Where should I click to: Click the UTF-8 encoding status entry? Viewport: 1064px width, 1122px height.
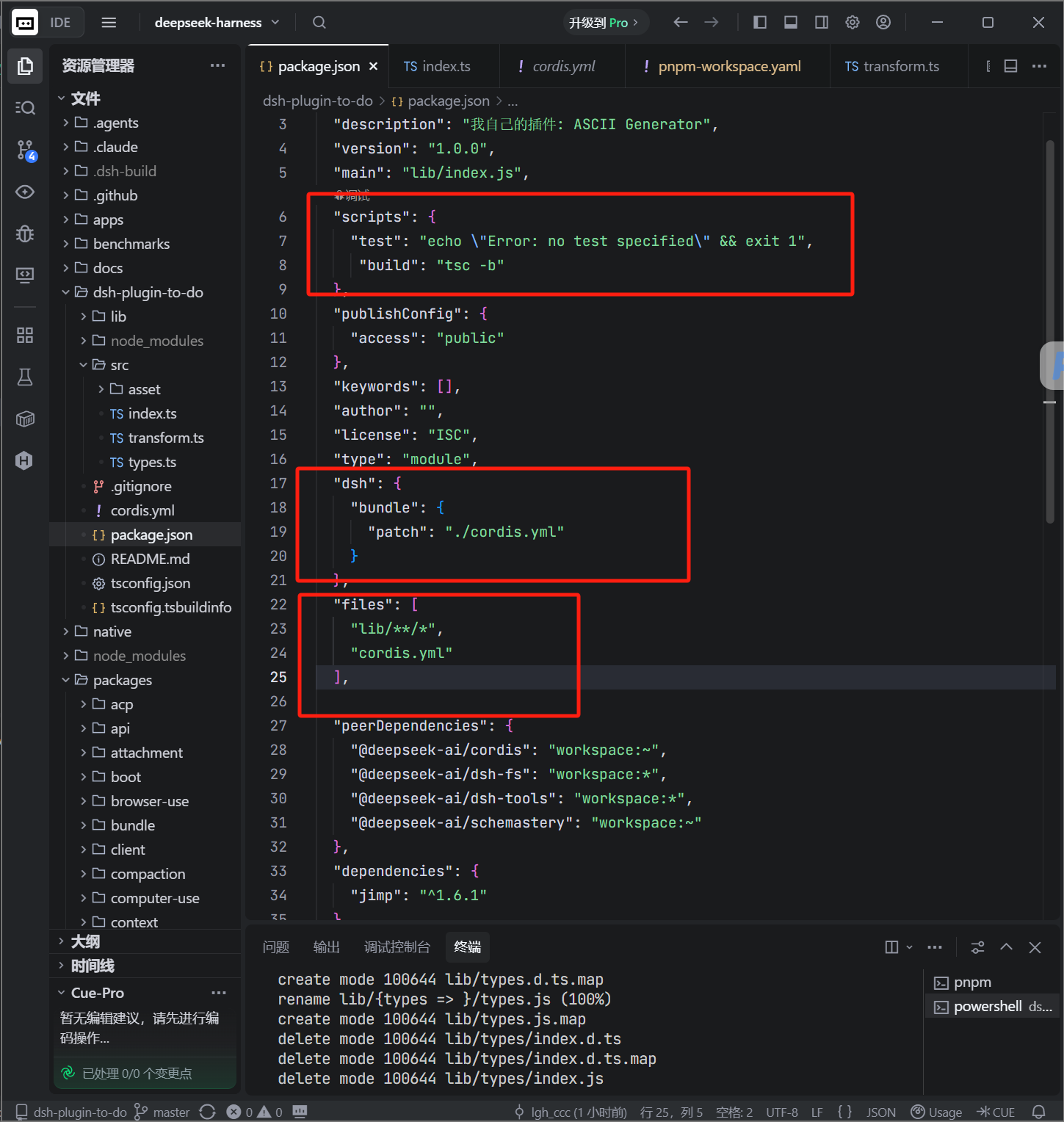coord(782,1112)
